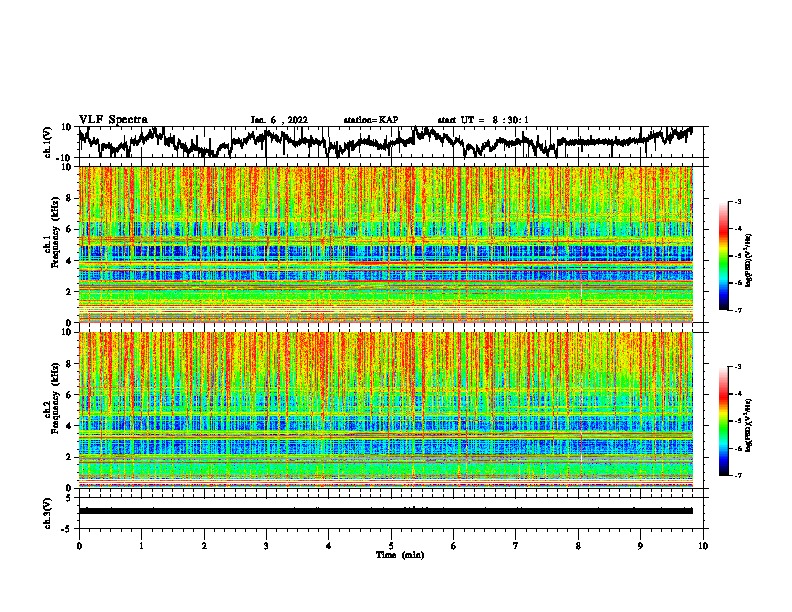This screenshot has width=792, height=612.
Task: Click the time axis tick label 6
Action: point(454,546)
